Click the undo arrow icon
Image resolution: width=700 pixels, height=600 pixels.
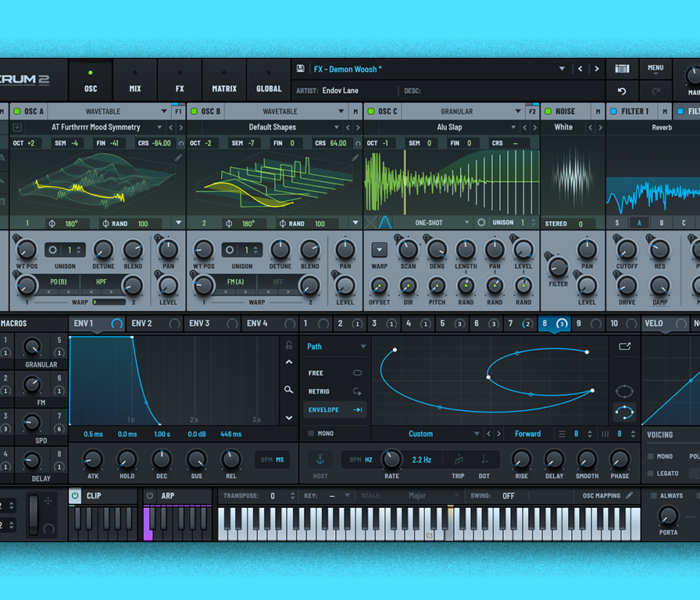622,91
